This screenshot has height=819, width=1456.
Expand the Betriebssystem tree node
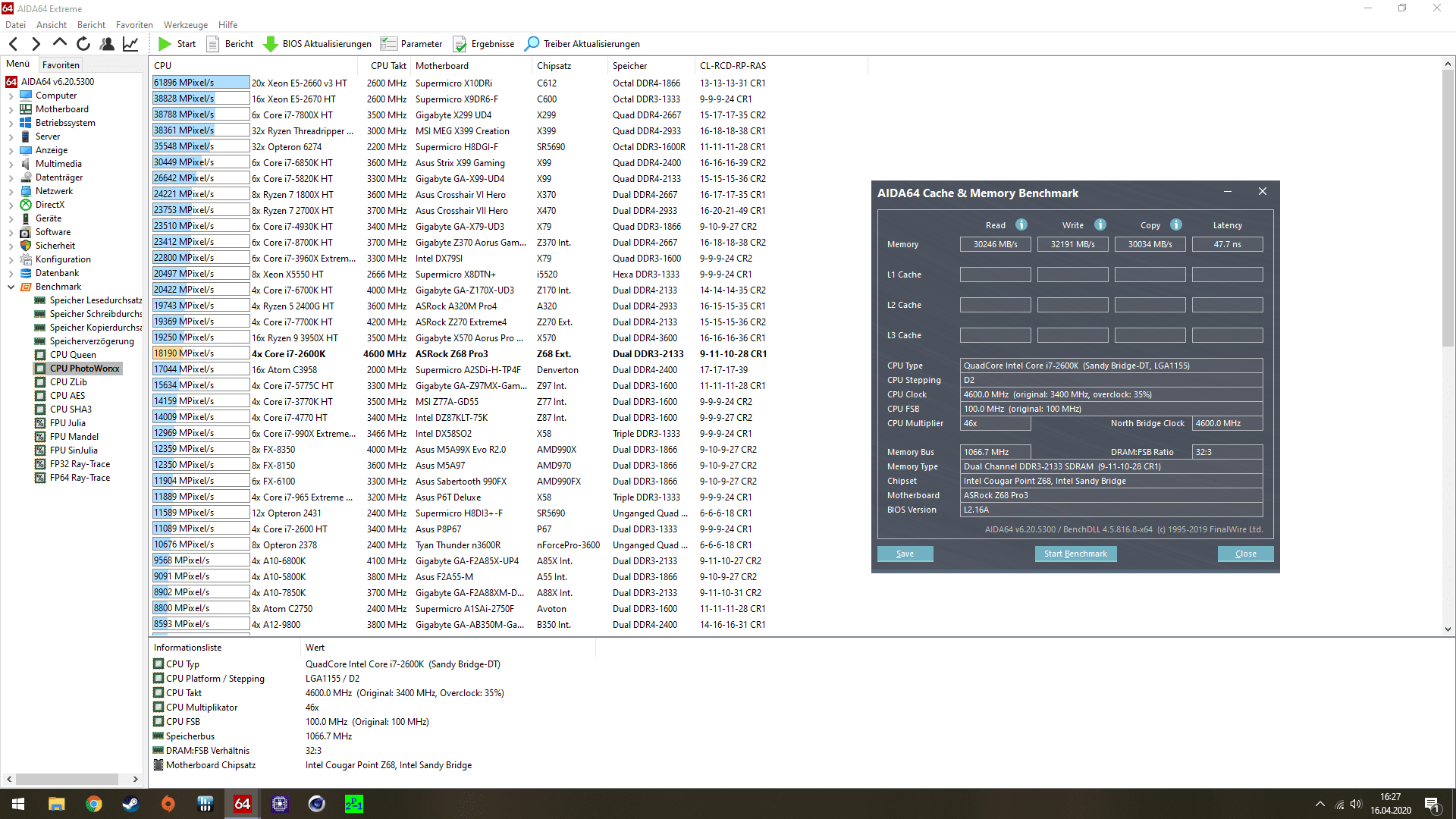(11, 124)
